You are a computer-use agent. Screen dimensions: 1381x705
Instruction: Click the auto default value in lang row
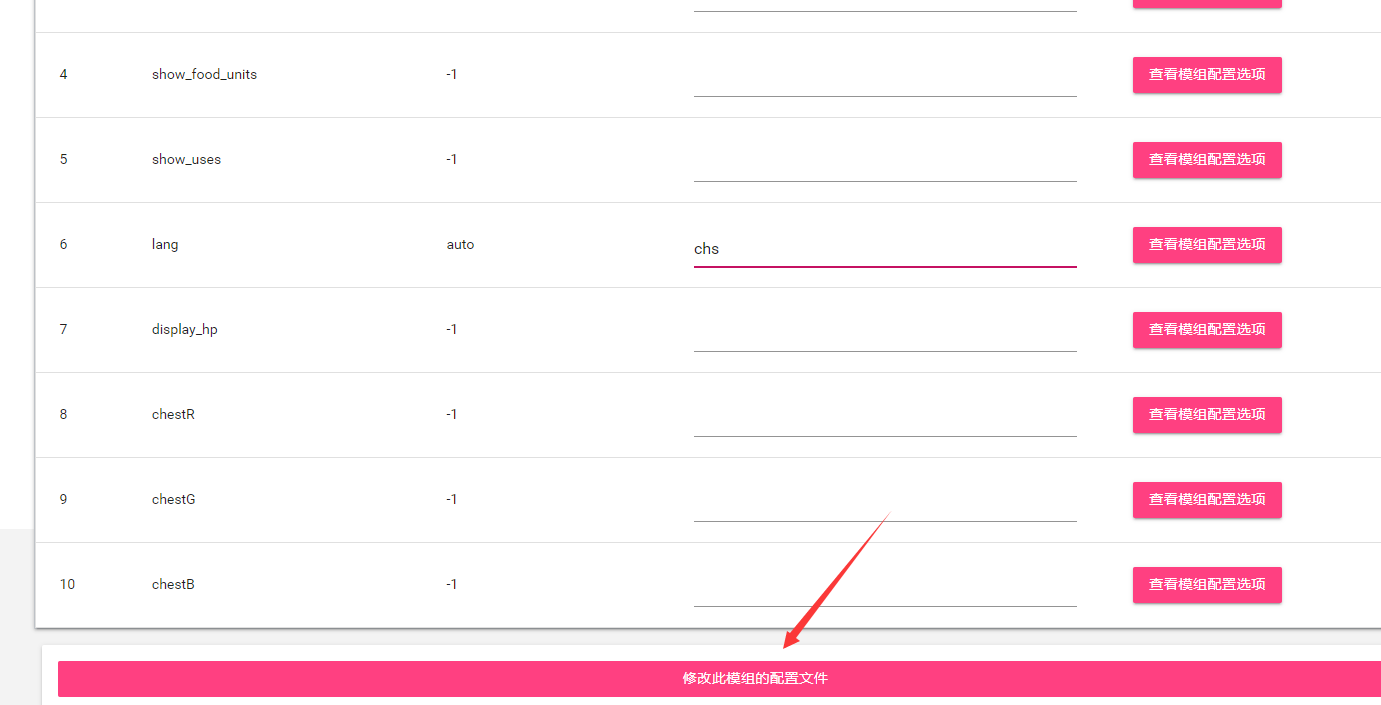(460, 244)
